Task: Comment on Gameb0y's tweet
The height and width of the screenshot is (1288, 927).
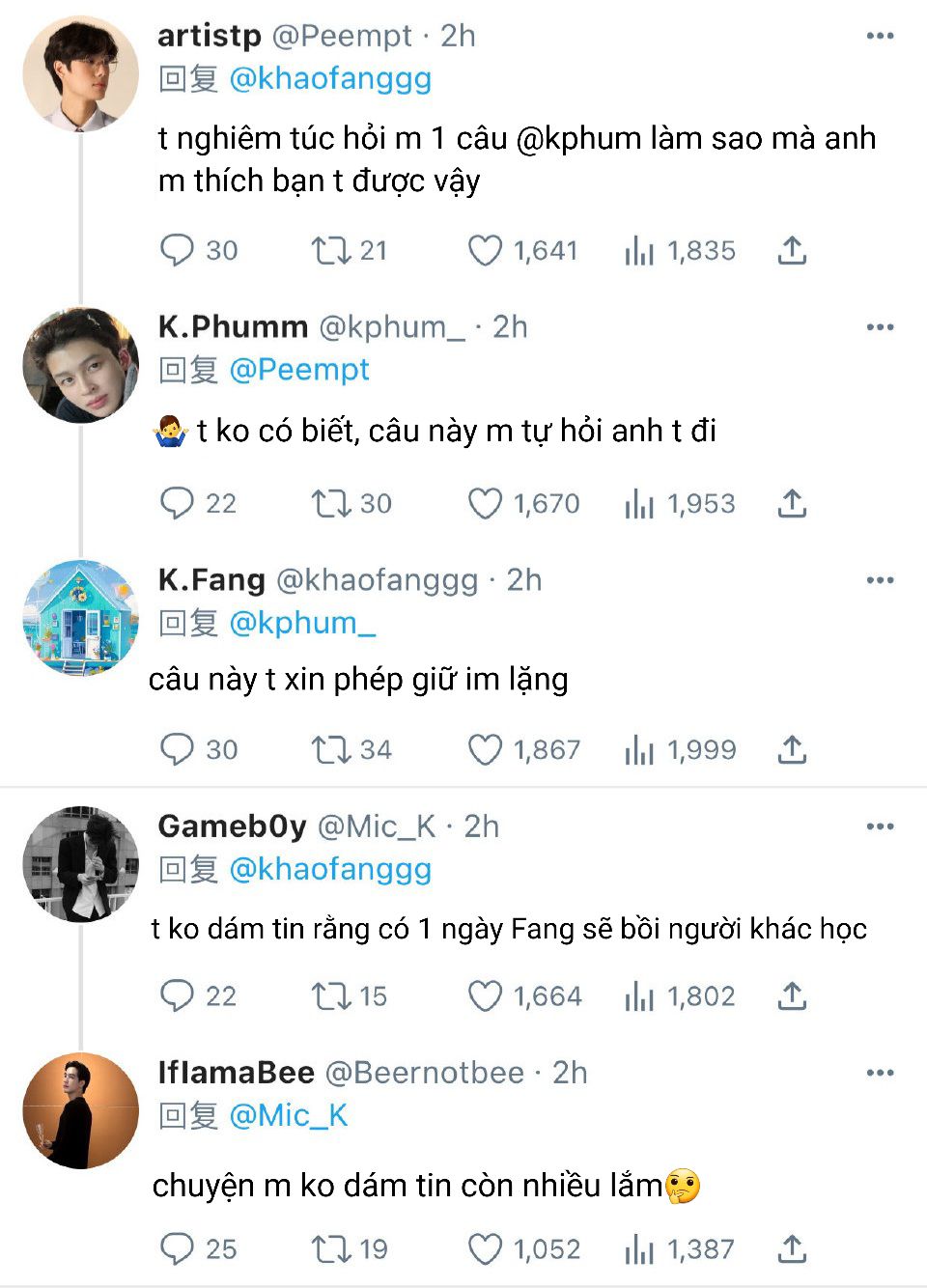Action: [x=177, y=995]
